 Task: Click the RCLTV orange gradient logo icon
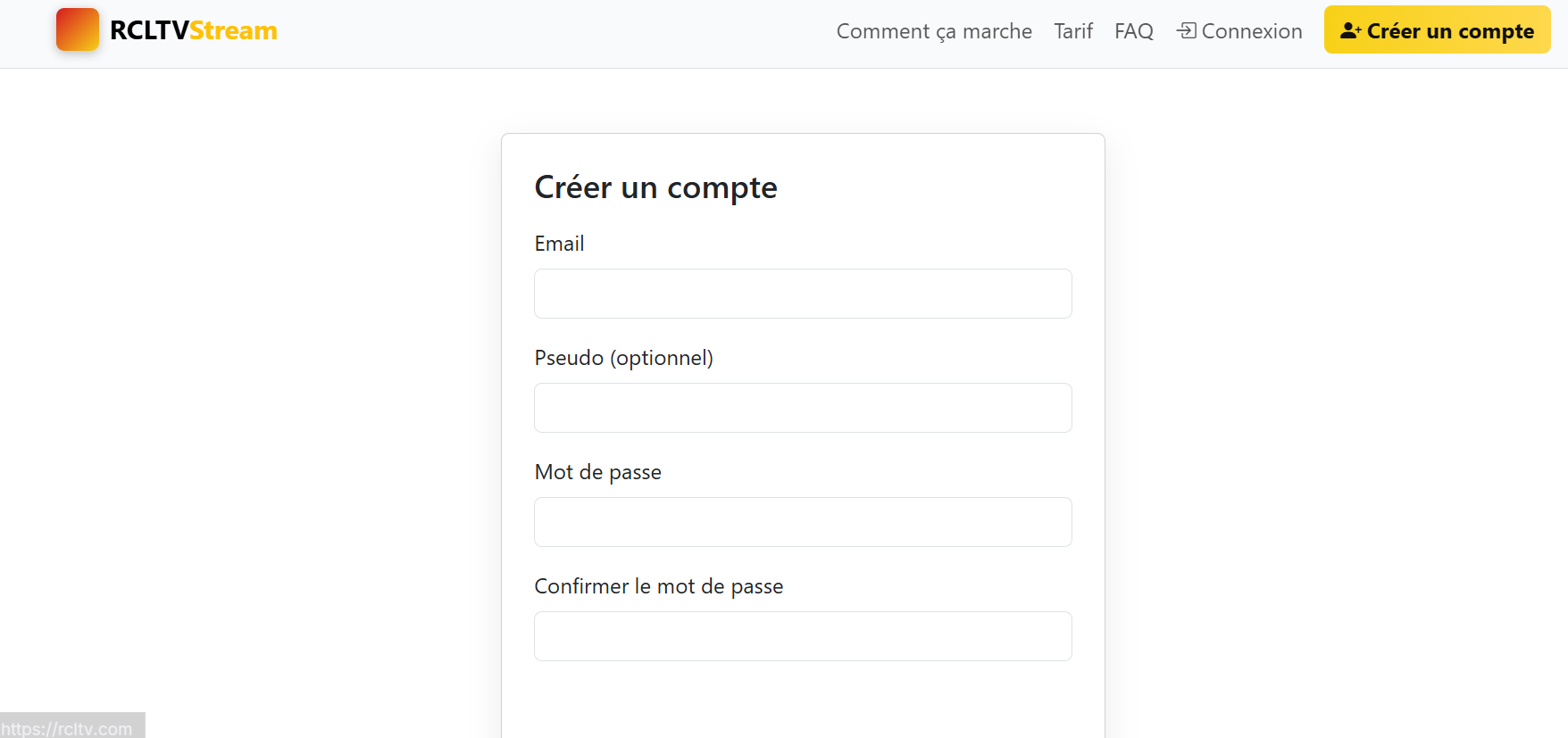click(78, 29)
